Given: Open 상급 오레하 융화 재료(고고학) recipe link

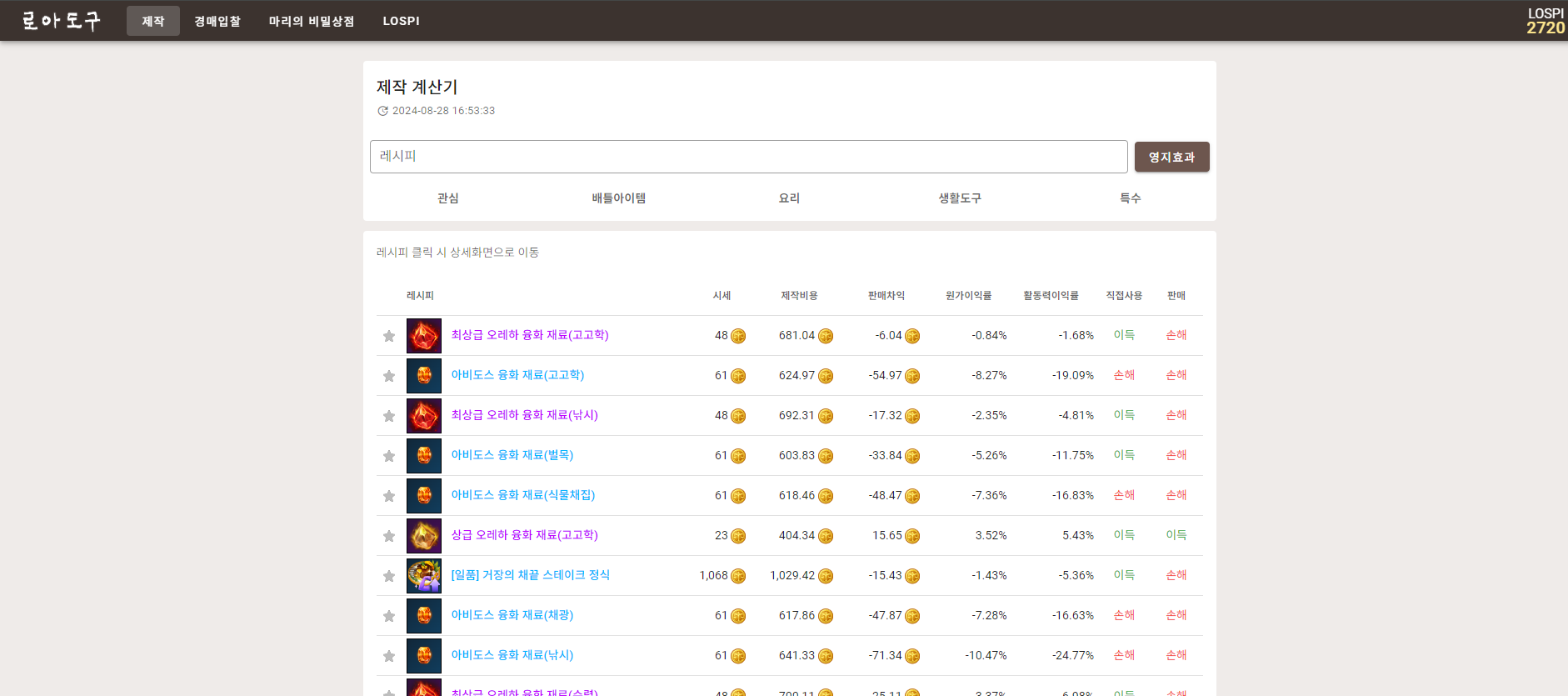Looking at the screenshot, I should pos(524,535).
